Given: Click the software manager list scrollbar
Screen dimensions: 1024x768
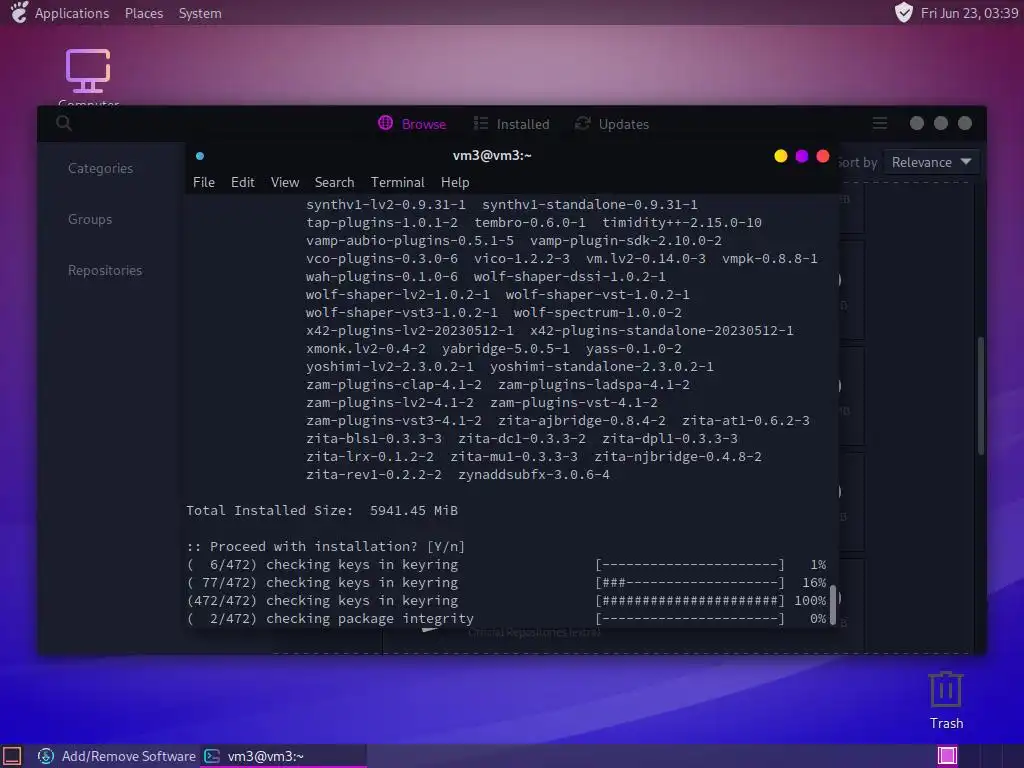Looking at the screenshot, I should [980, 395].
